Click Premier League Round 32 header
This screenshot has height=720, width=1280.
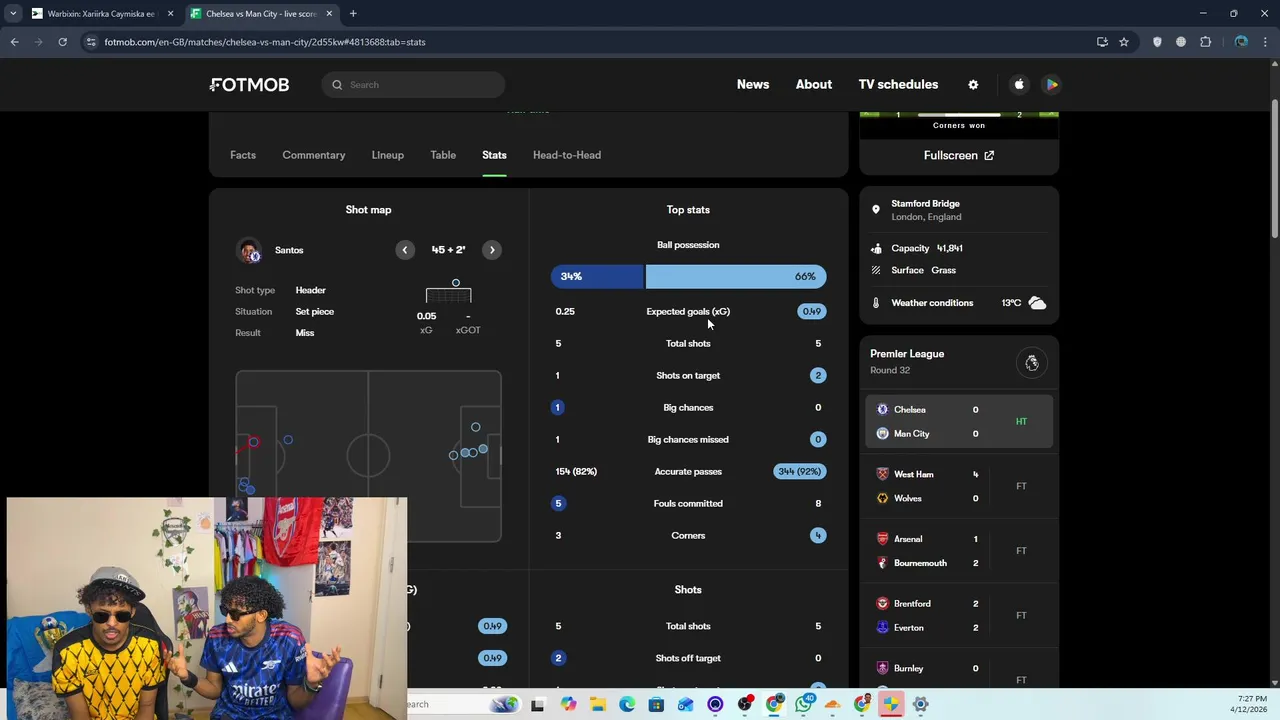[x=959, y=362]
